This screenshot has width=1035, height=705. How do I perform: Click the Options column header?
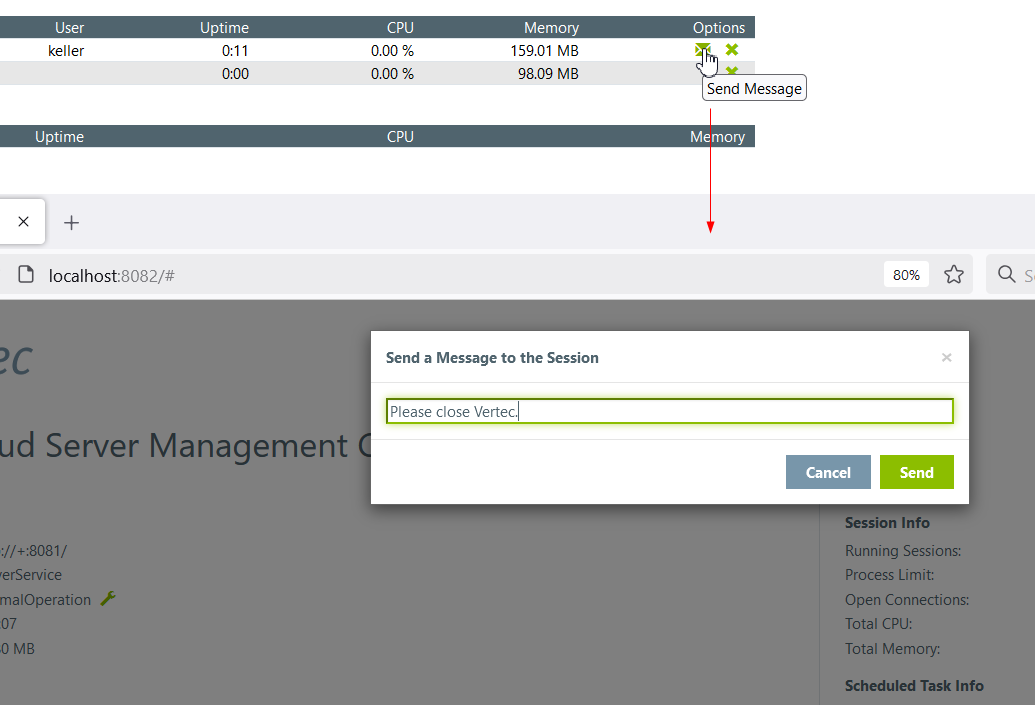tap(718, 28)
